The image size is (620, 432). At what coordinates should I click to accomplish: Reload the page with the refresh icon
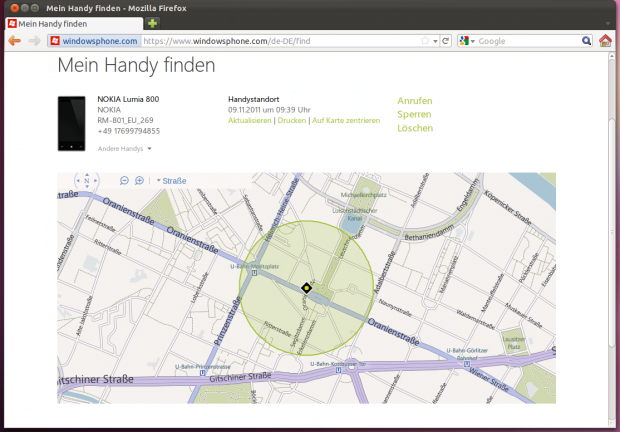pyautogui.click(x=447, y=41)
